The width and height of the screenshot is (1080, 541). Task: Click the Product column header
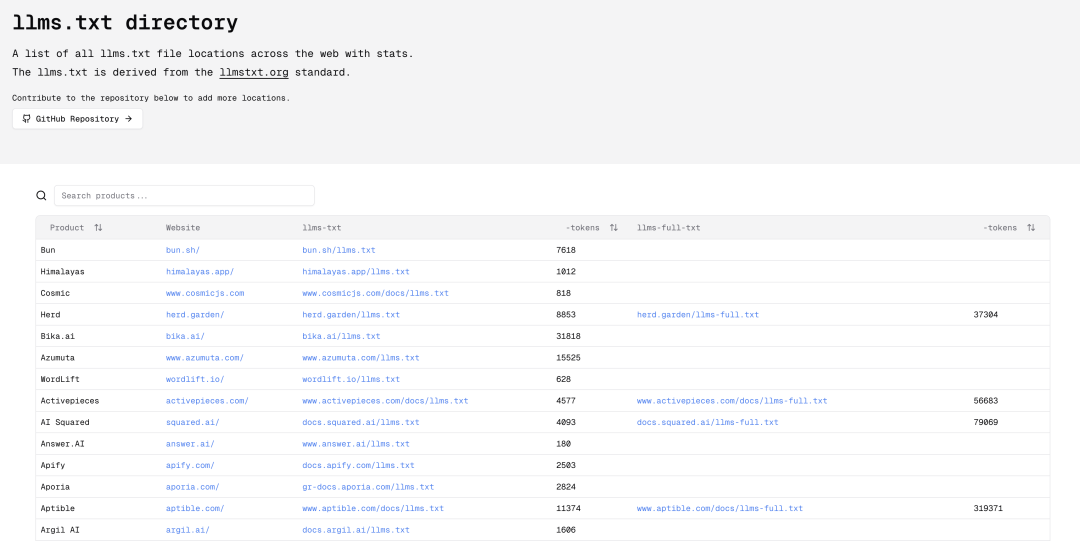(x=67, y=227)
